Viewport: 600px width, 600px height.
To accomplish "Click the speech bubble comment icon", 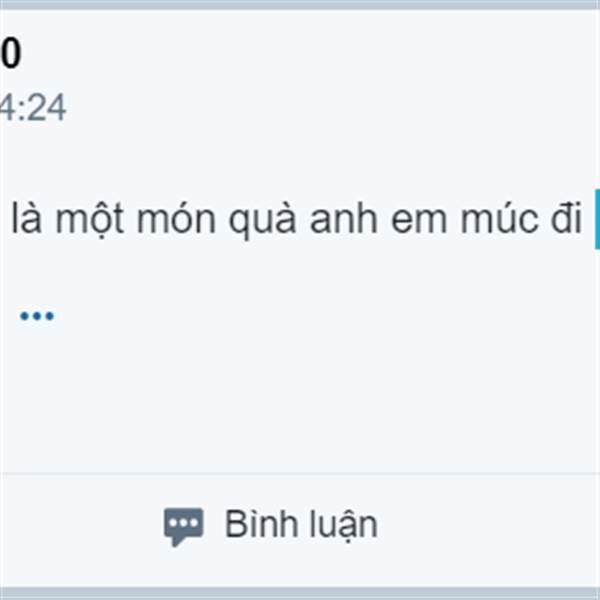I will click(x=184, y=527).
